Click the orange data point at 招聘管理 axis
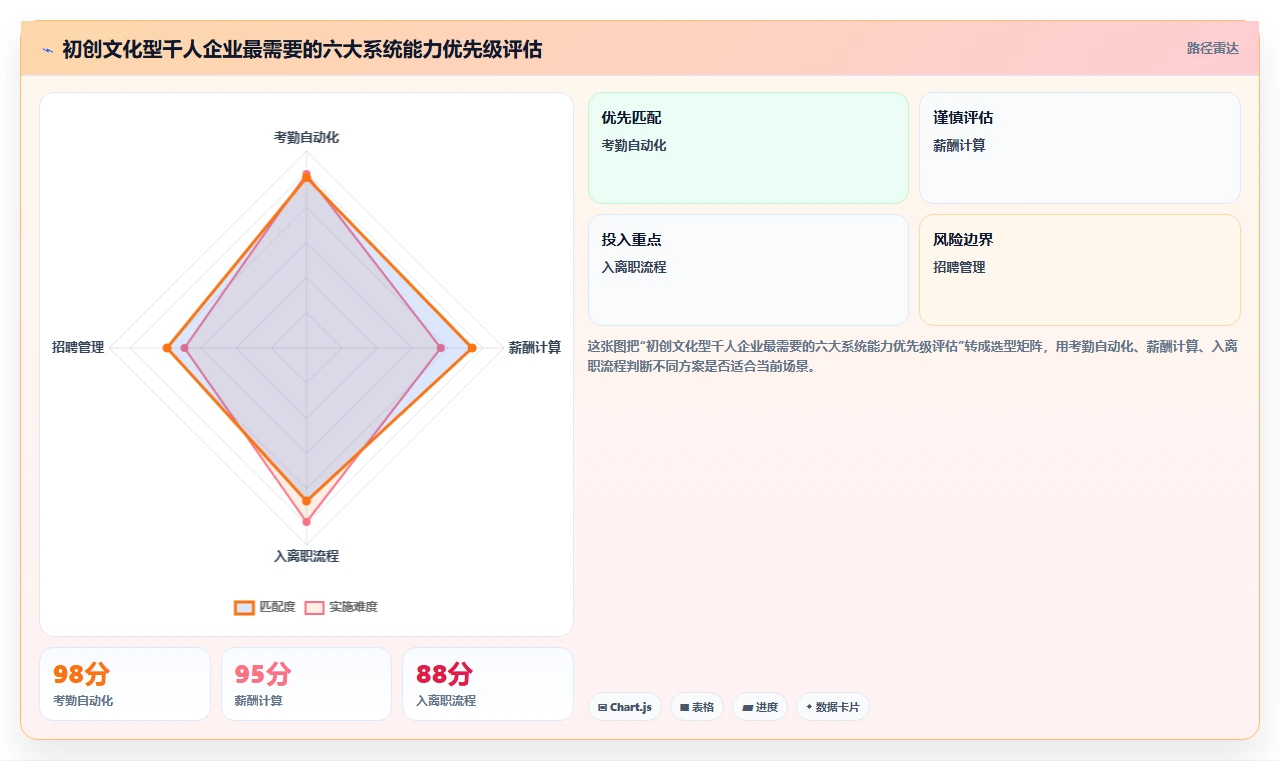The image size is (1280, 761). pyautogui.click(x=166, y=348)
